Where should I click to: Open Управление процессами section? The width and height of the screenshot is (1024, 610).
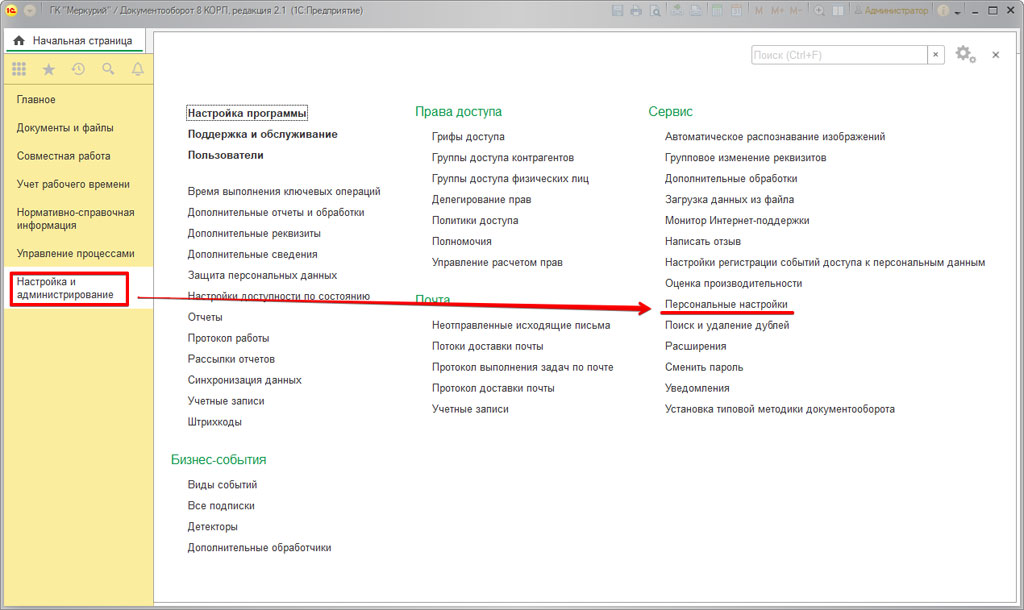[x=75, y=254]
